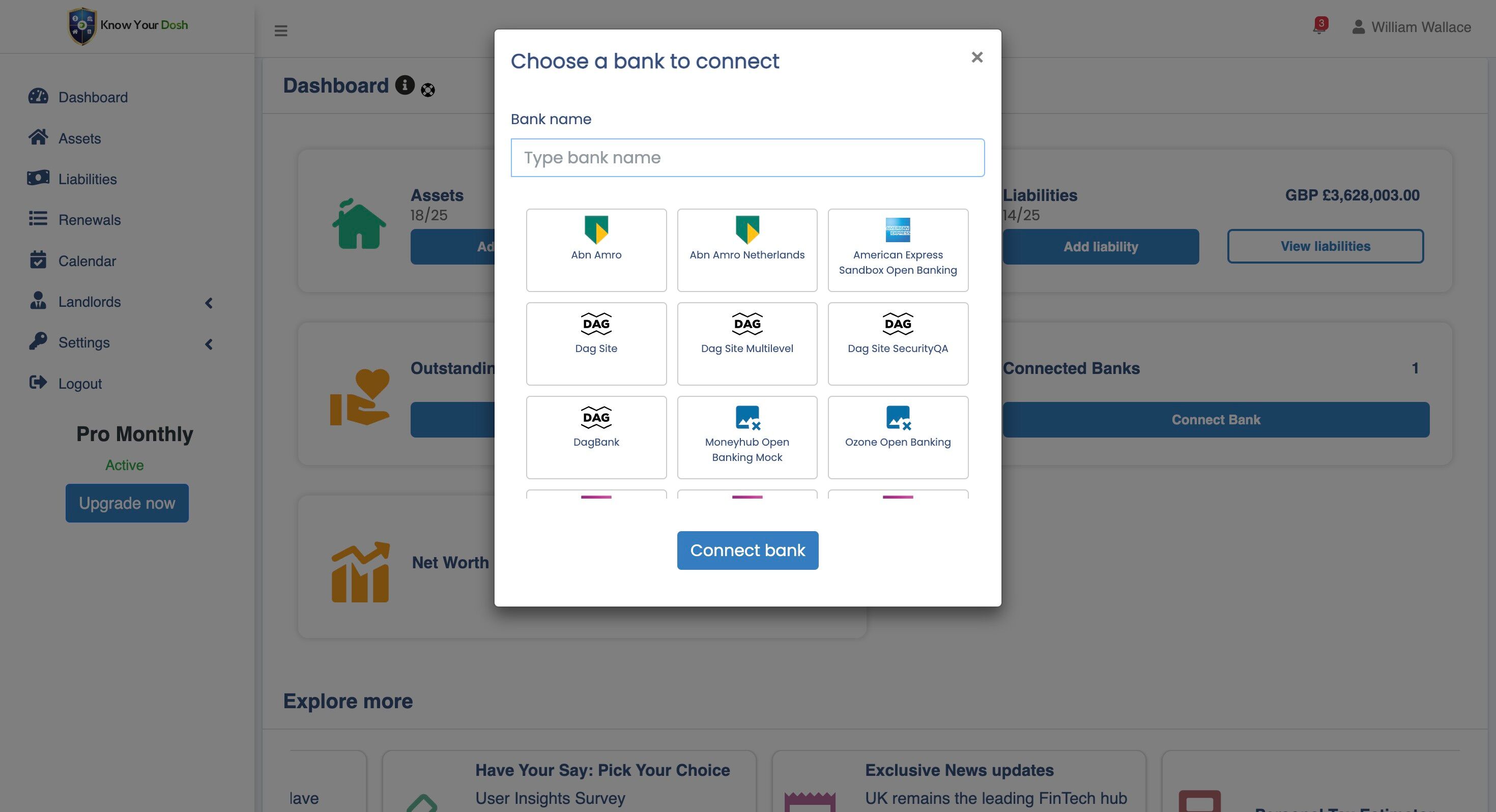Click the Upgrade now button
Screen dimensions: 1496x812
click(127, 503)
